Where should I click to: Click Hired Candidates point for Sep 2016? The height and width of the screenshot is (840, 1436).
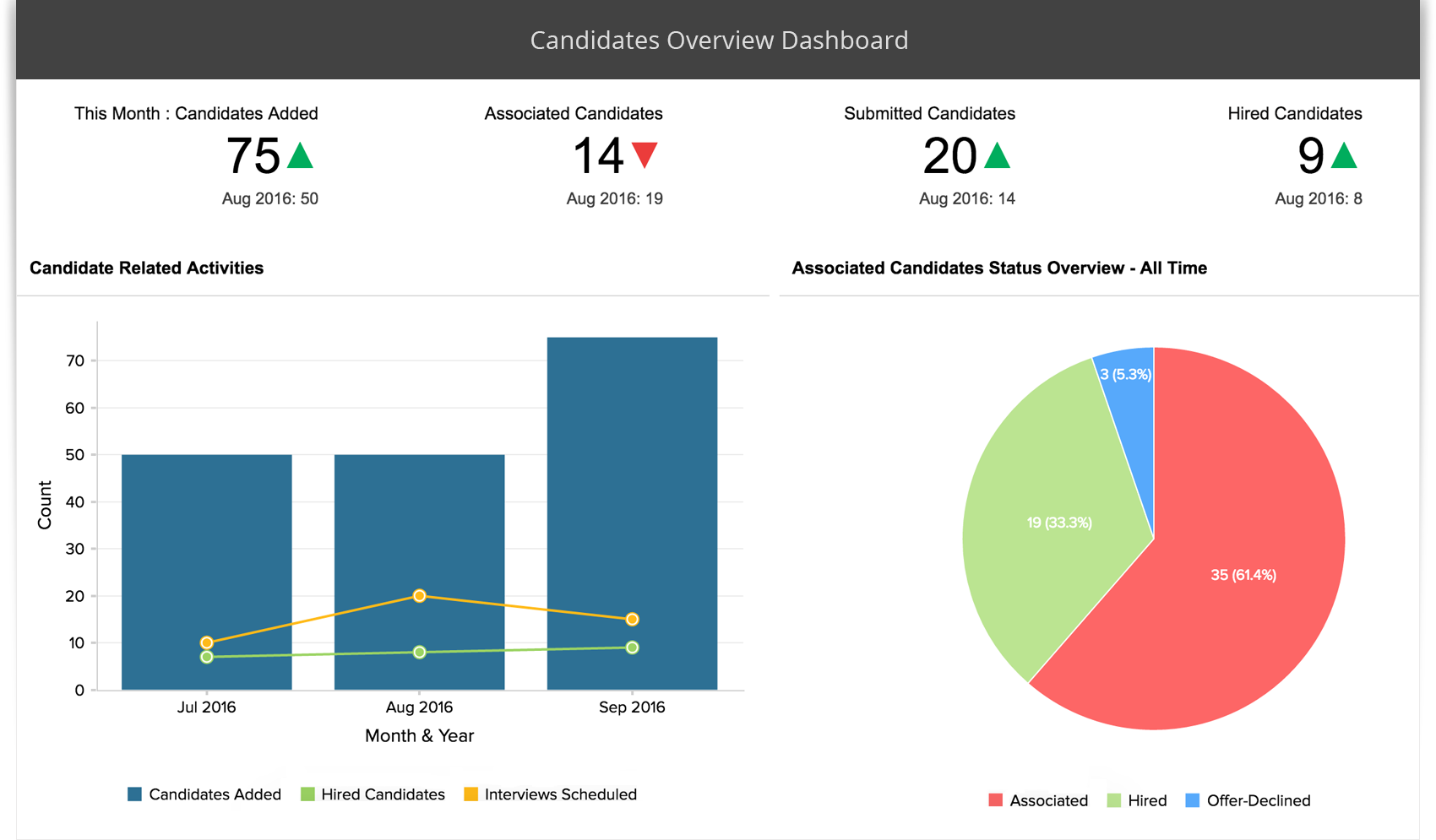coord(633,648)
